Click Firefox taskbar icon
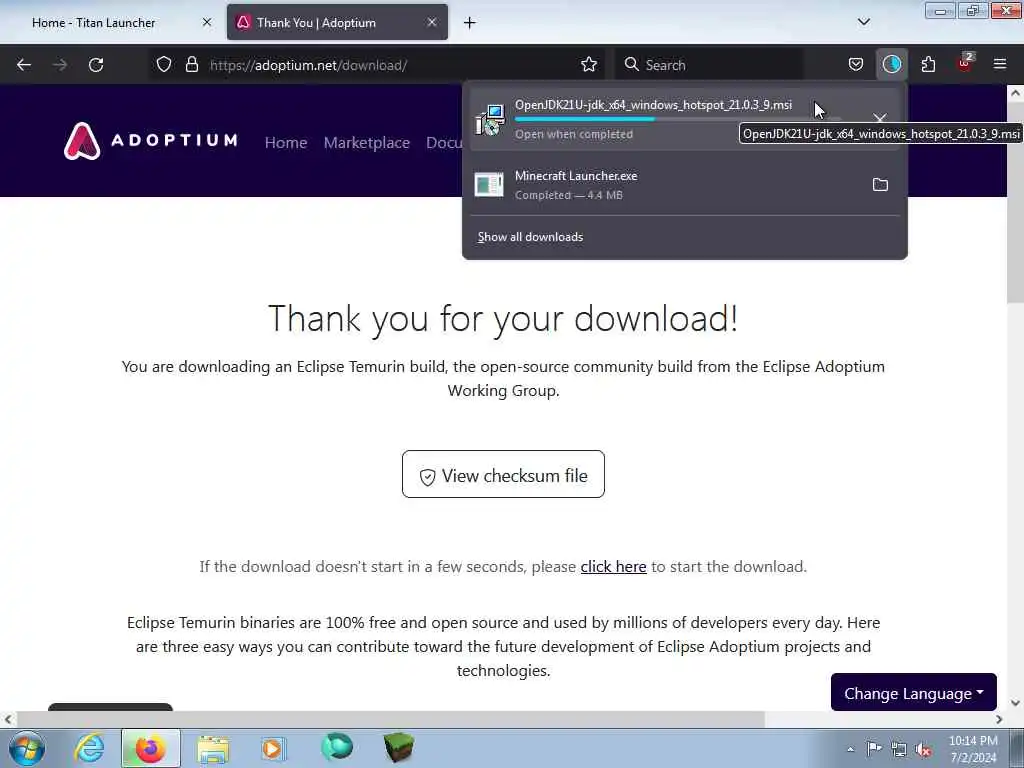The image size is (1024, 768). [x=151, y=748]
